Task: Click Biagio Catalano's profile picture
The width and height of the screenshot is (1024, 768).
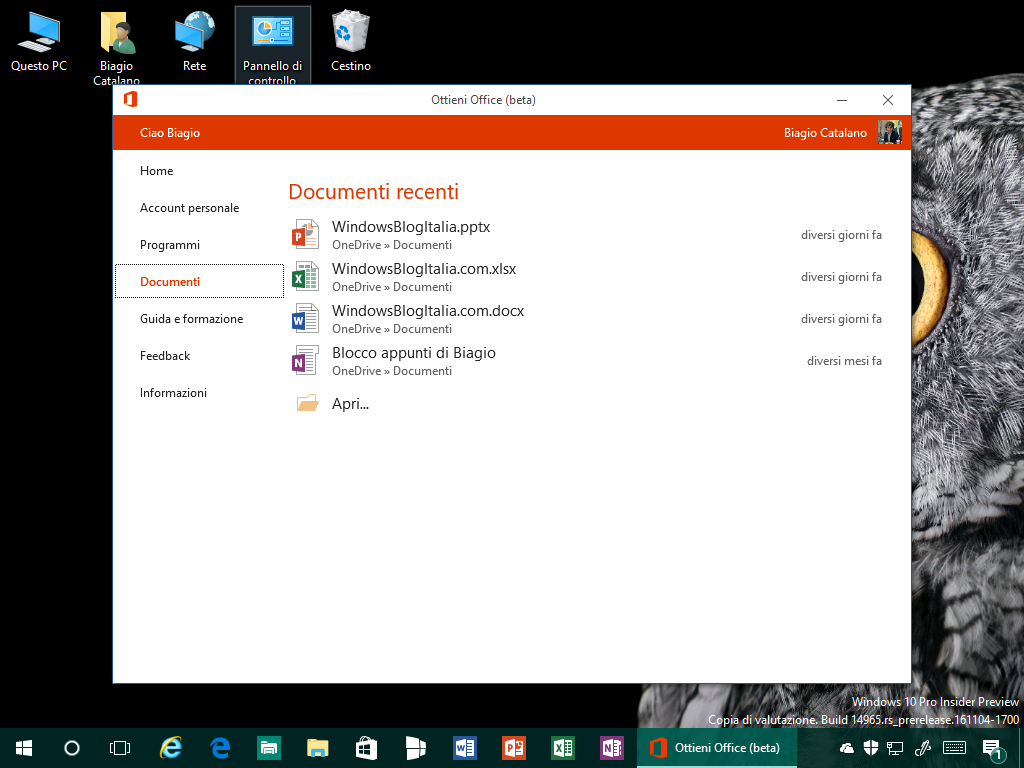Action: point(889,133)
